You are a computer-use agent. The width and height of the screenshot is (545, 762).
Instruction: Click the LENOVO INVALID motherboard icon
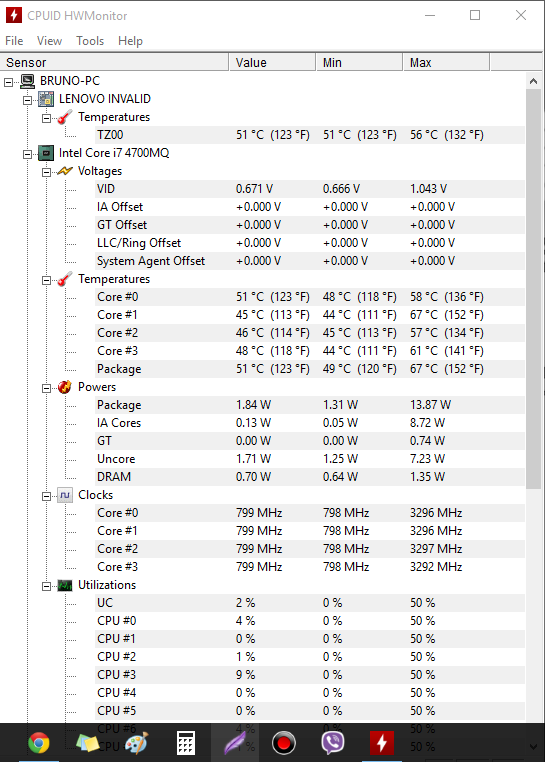point(46,99)
